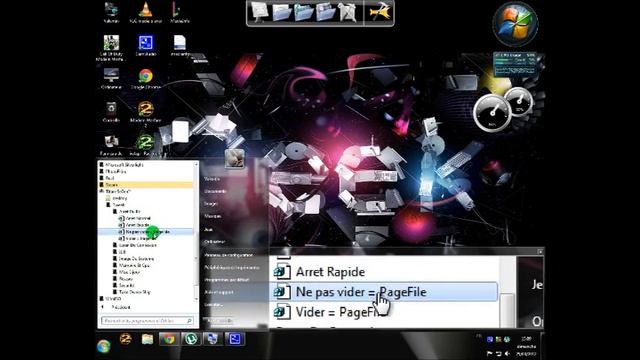The image size is (640, 360).
Task: Open Ordinateur from Start menu right pane
Action: [214, 242]
